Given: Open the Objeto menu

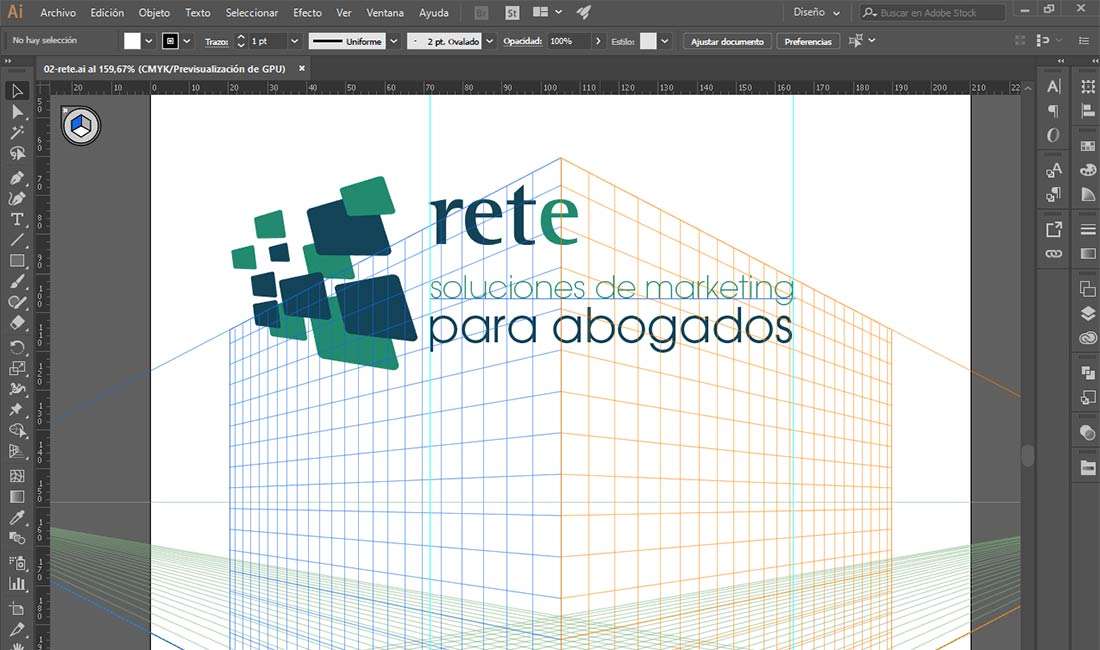Looking at the screenshot, I should pos(154,13).
